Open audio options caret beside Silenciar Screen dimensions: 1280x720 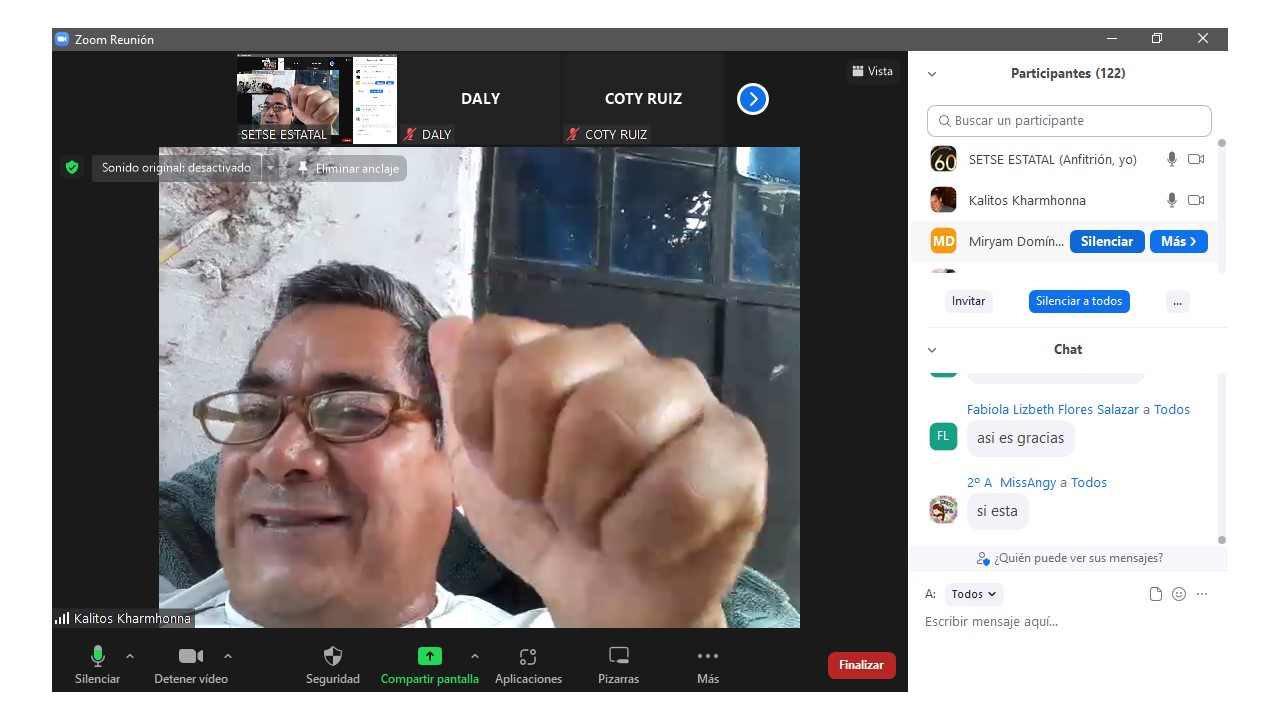(130, 656)
